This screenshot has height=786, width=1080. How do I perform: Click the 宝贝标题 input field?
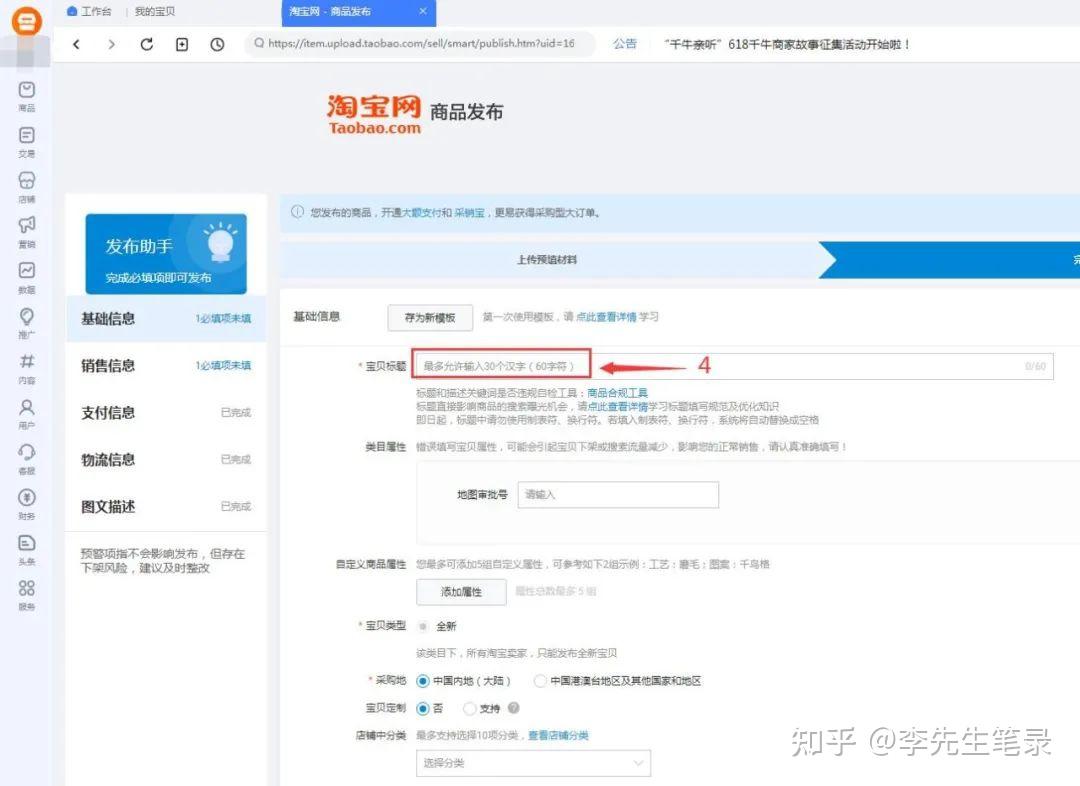point(733,366)
